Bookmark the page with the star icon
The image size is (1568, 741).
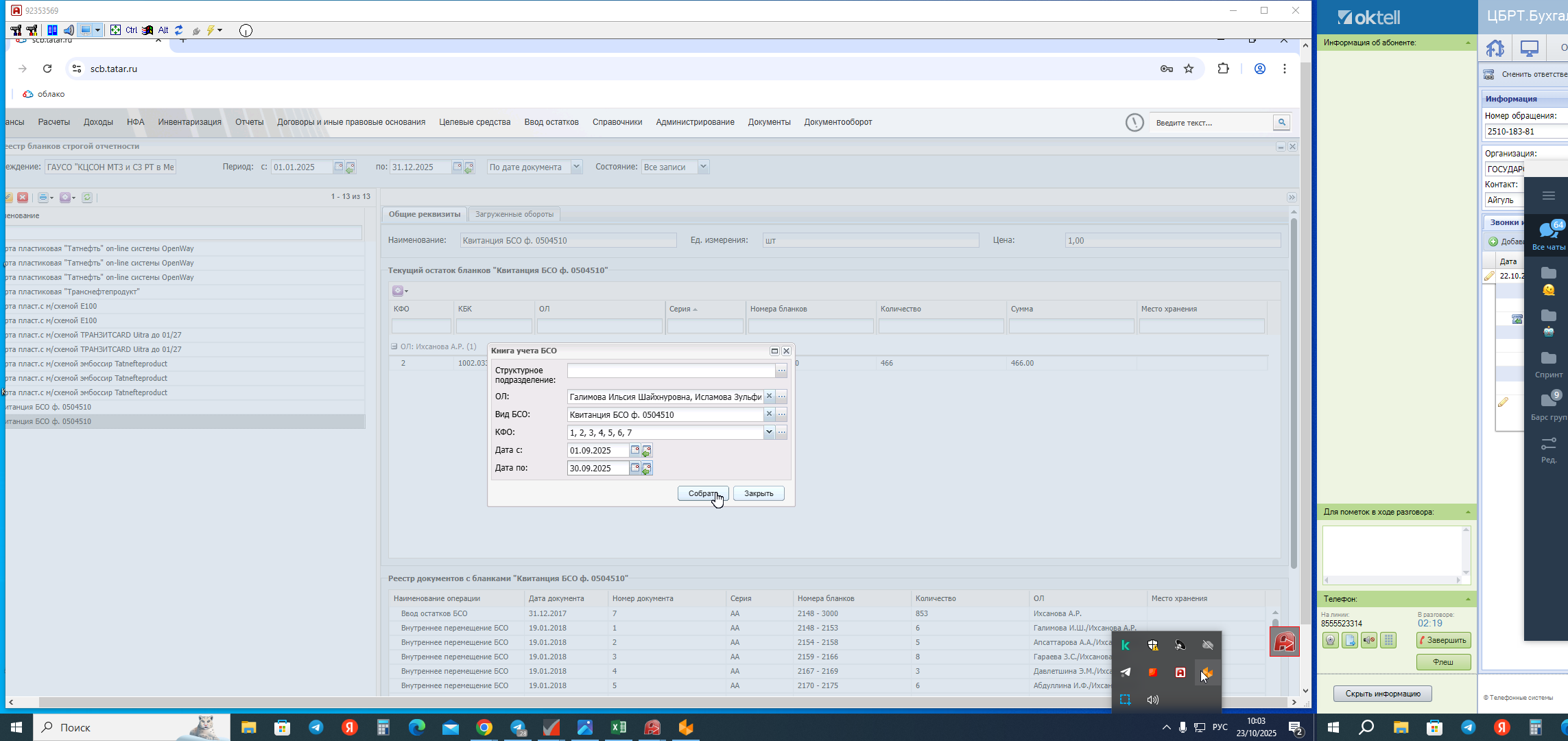tap(1189, 69)
